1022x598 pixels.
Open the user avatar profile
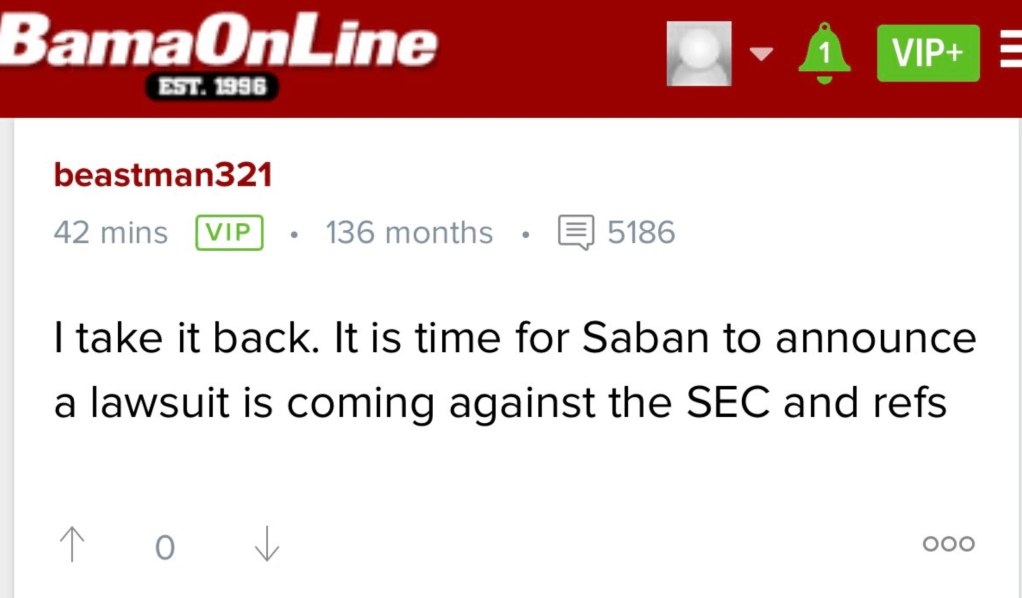click(x=699, y=53)
